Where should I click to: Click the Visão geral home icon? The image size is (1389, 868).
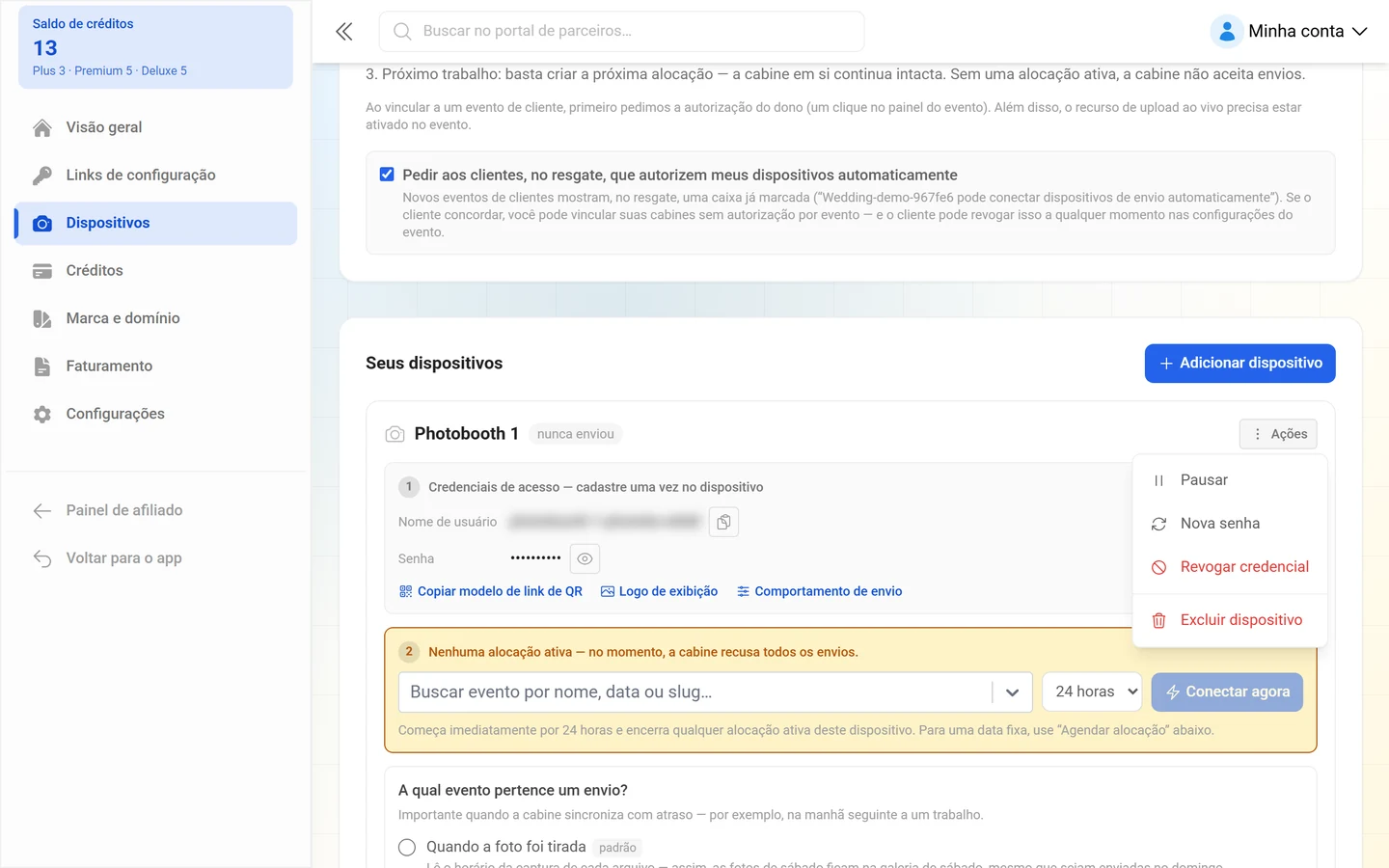tap(42, 127)
